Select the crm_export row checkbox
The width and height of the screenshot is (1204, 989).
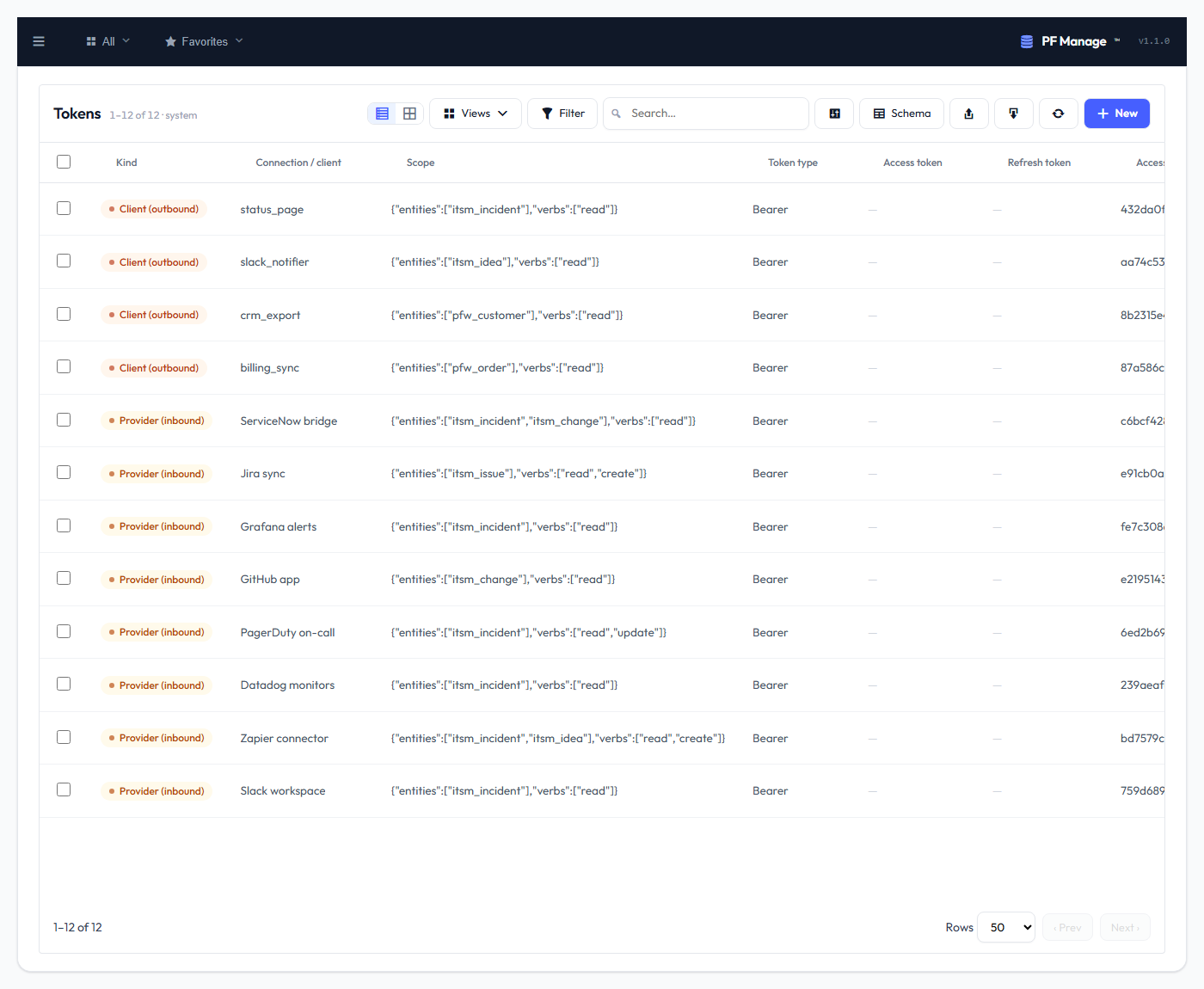[x=64, y=314]
